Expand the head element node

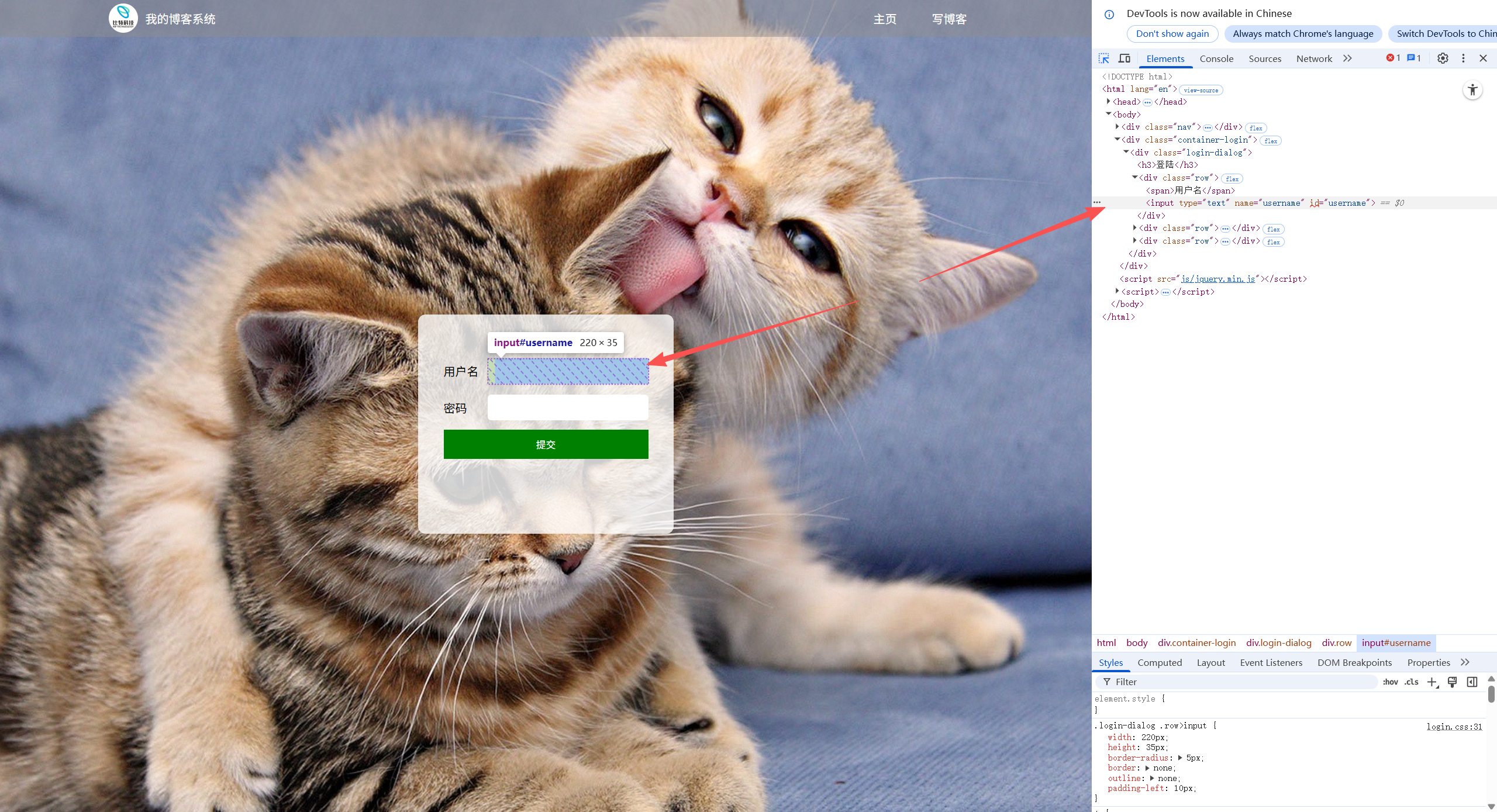[1108, 102]
